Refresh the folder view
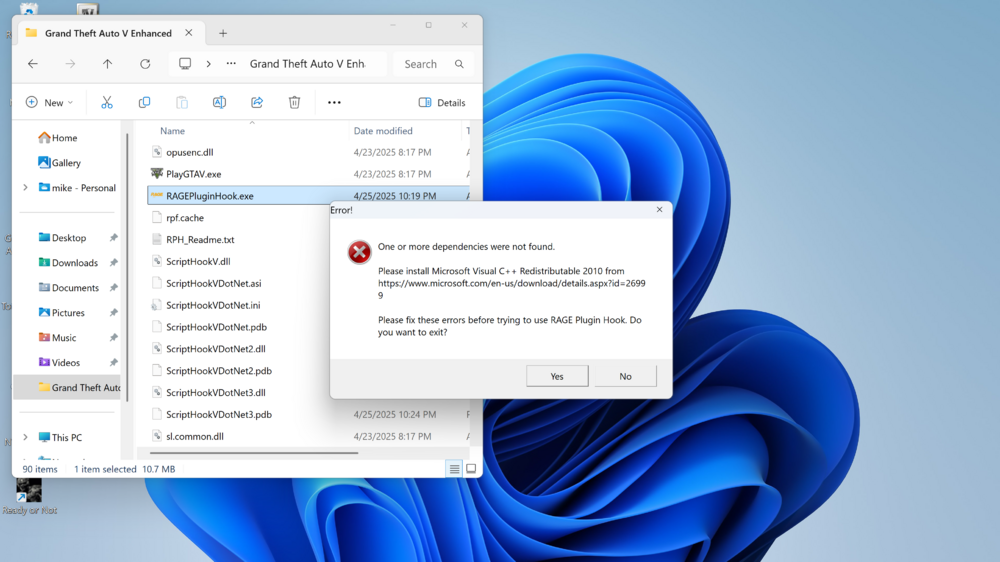This screenshot has height=562, width=1000. pos(145,64)
